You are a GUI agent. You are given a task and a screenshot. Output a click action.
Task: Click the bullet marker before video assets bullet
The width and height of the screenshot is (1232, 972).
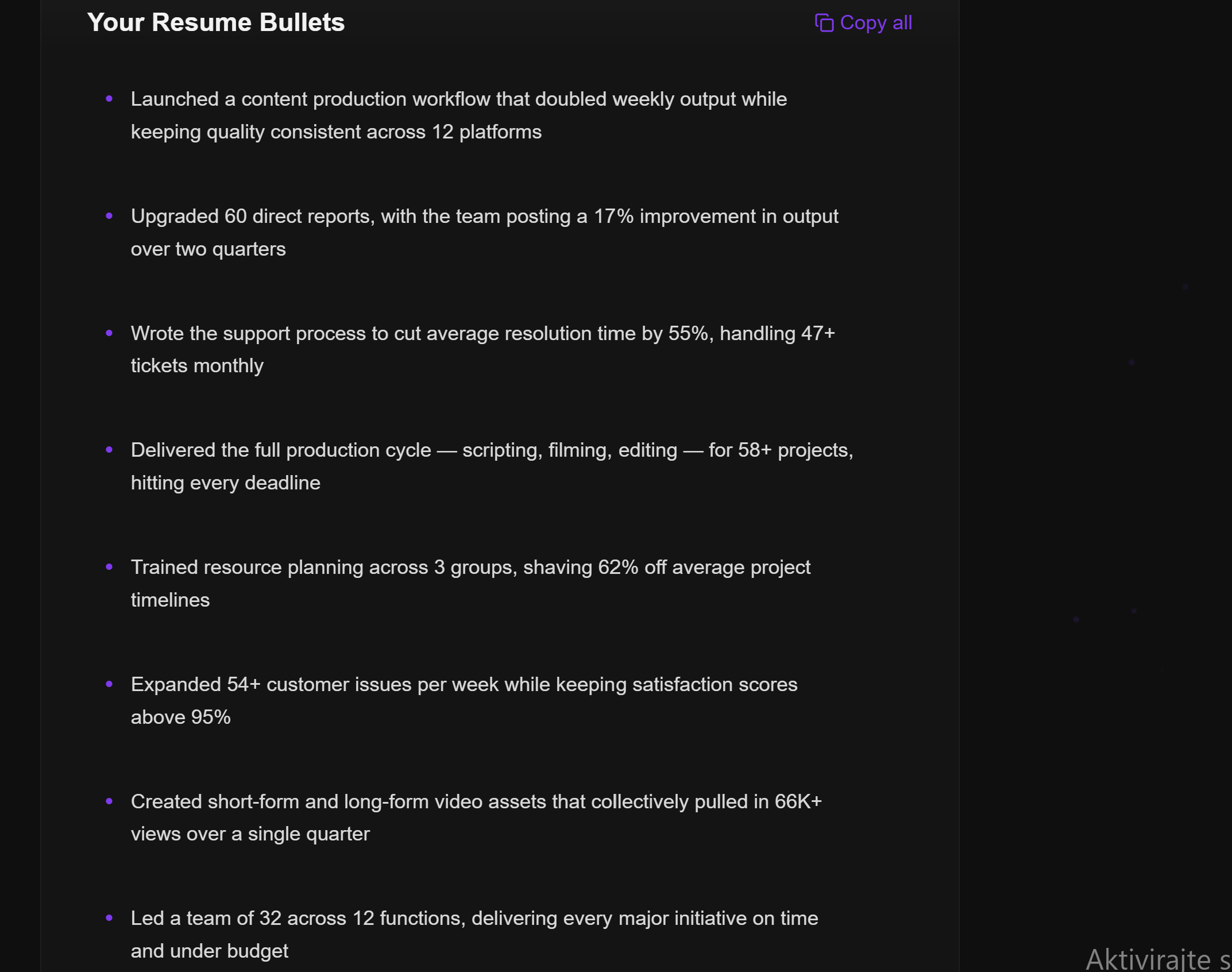[x=109, y=803]
